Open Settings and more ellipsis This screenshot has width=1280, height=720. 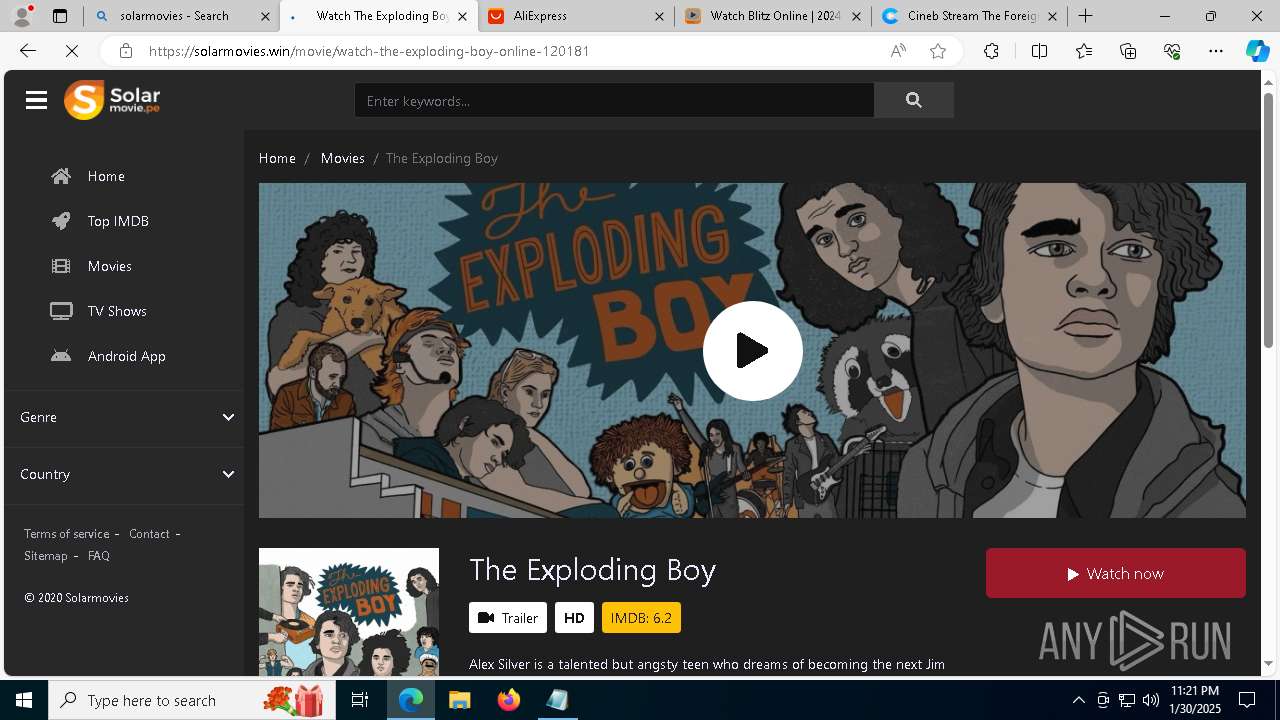[1216, 51]
